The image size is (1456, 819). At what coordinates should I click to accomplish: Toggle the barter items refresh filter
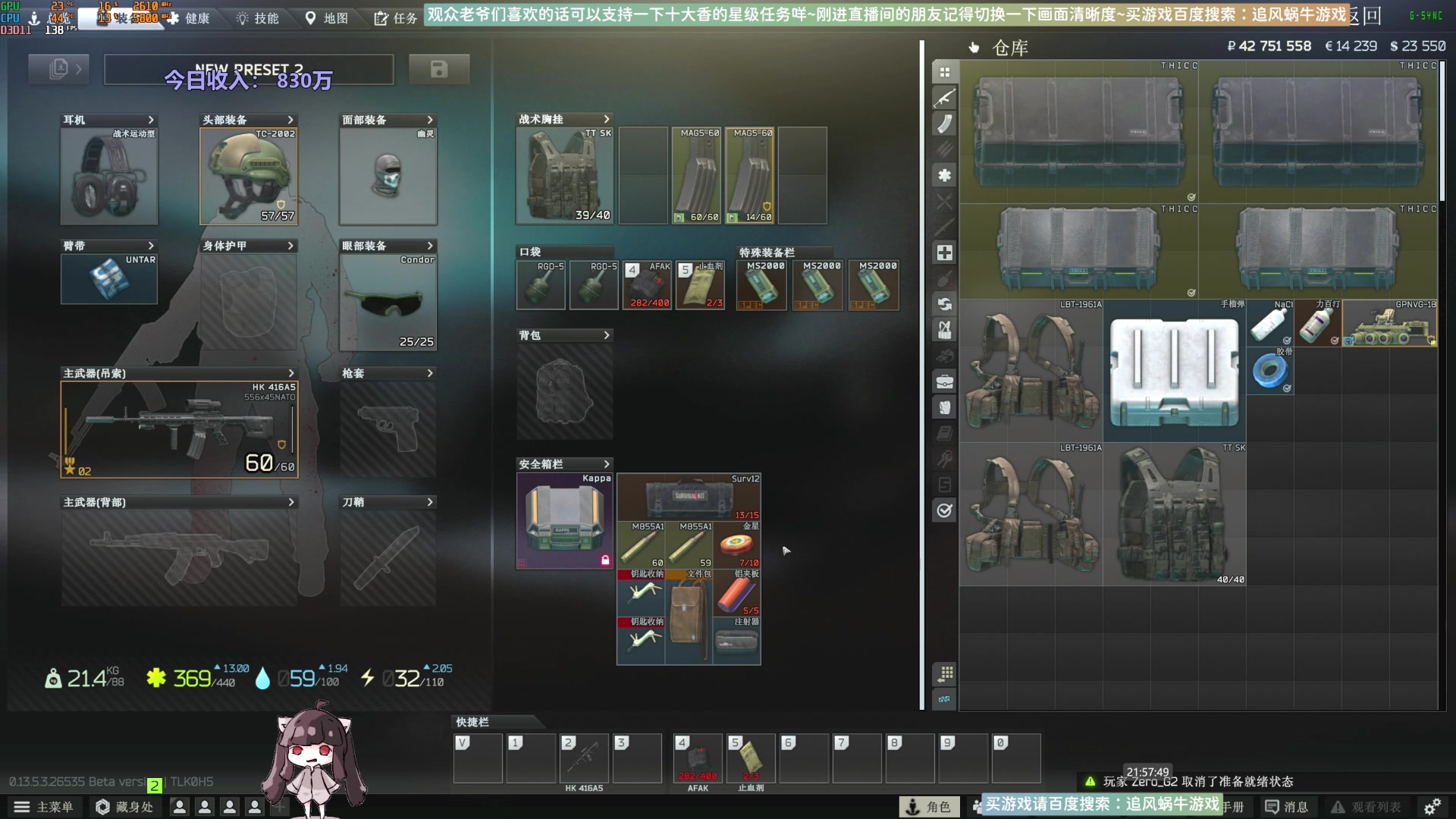coord(944,304)
